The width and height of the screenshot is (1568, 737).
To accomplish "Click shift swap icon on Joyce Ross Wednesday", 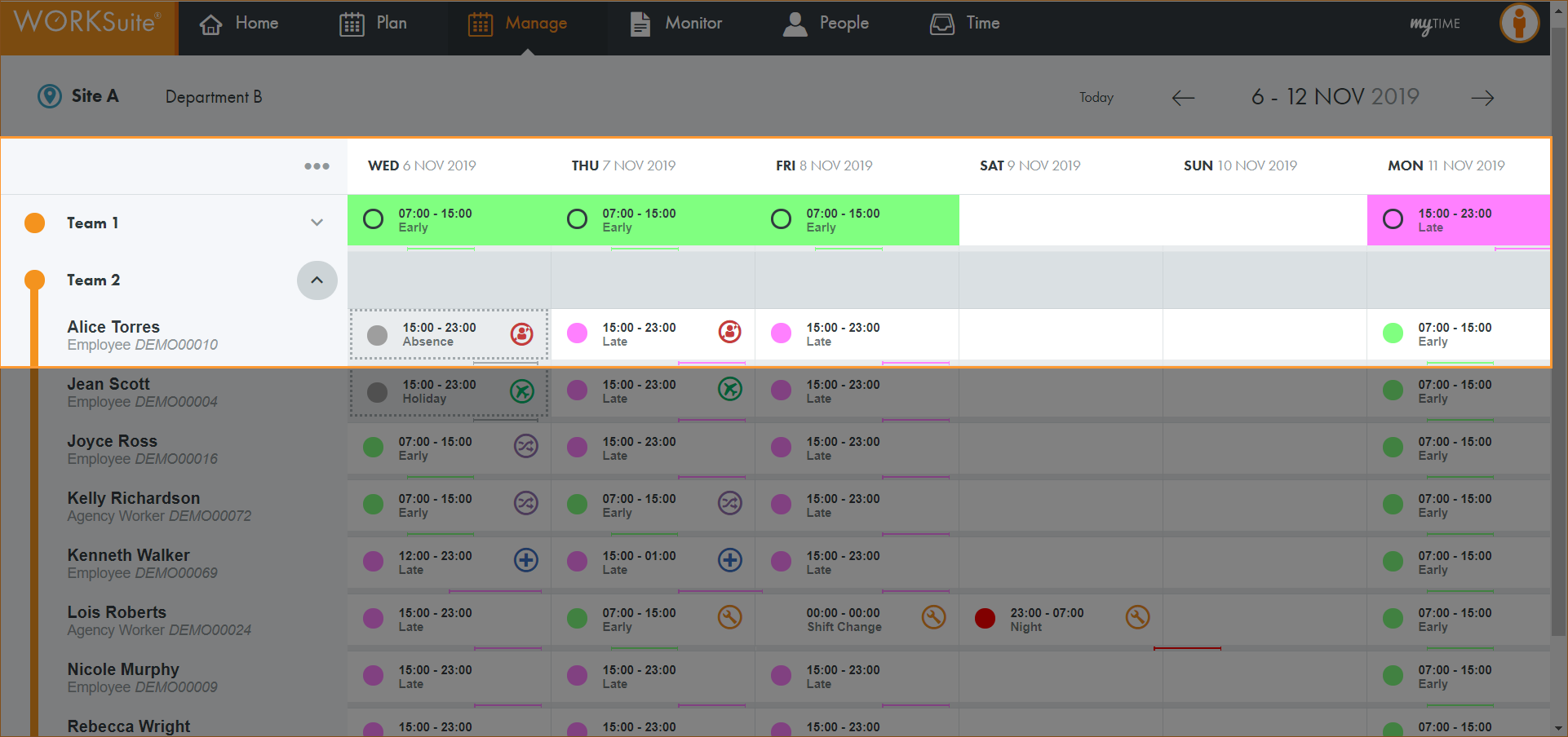I will click(x=526, y=446).
